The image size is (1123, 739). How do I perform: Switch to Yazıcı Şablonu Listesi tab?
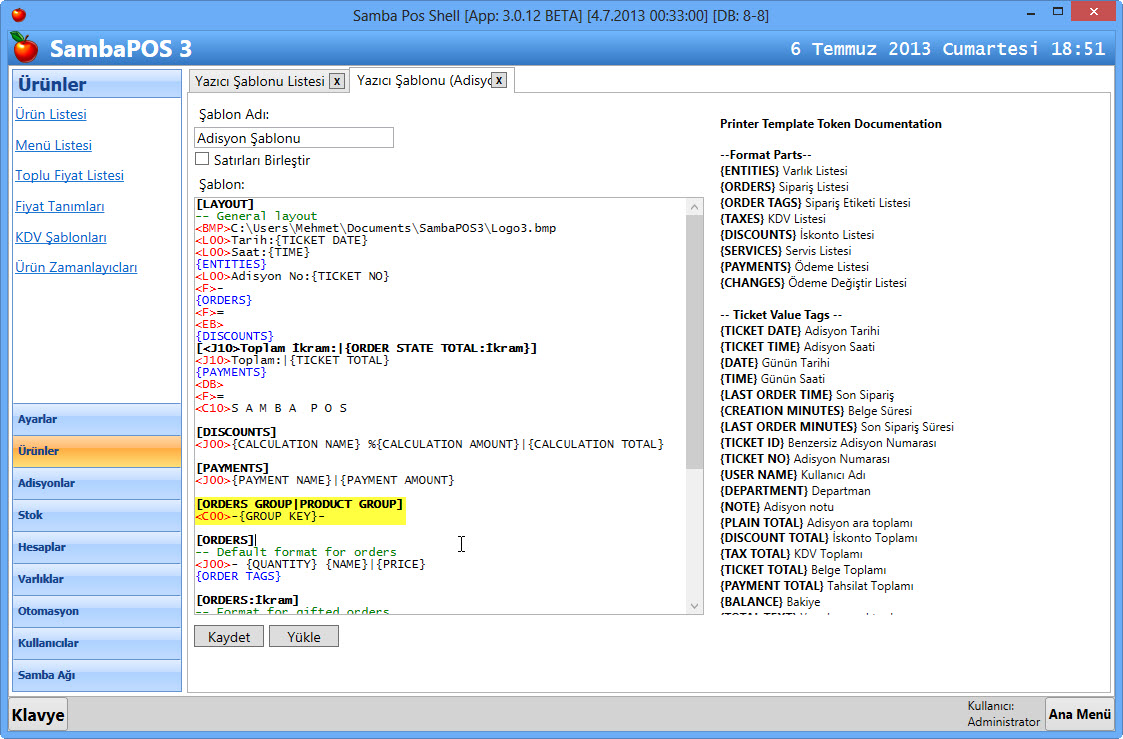tap(259, 81)
